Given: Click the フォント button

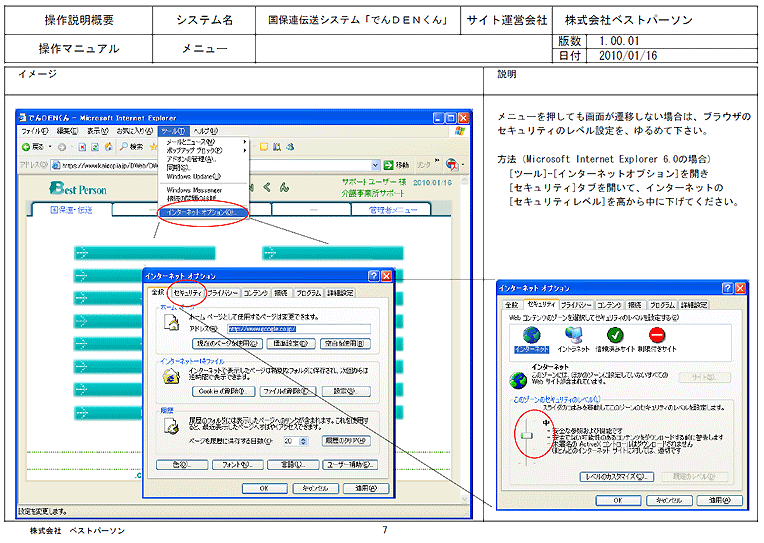Looking at the screenshot, I should (238, 465).
